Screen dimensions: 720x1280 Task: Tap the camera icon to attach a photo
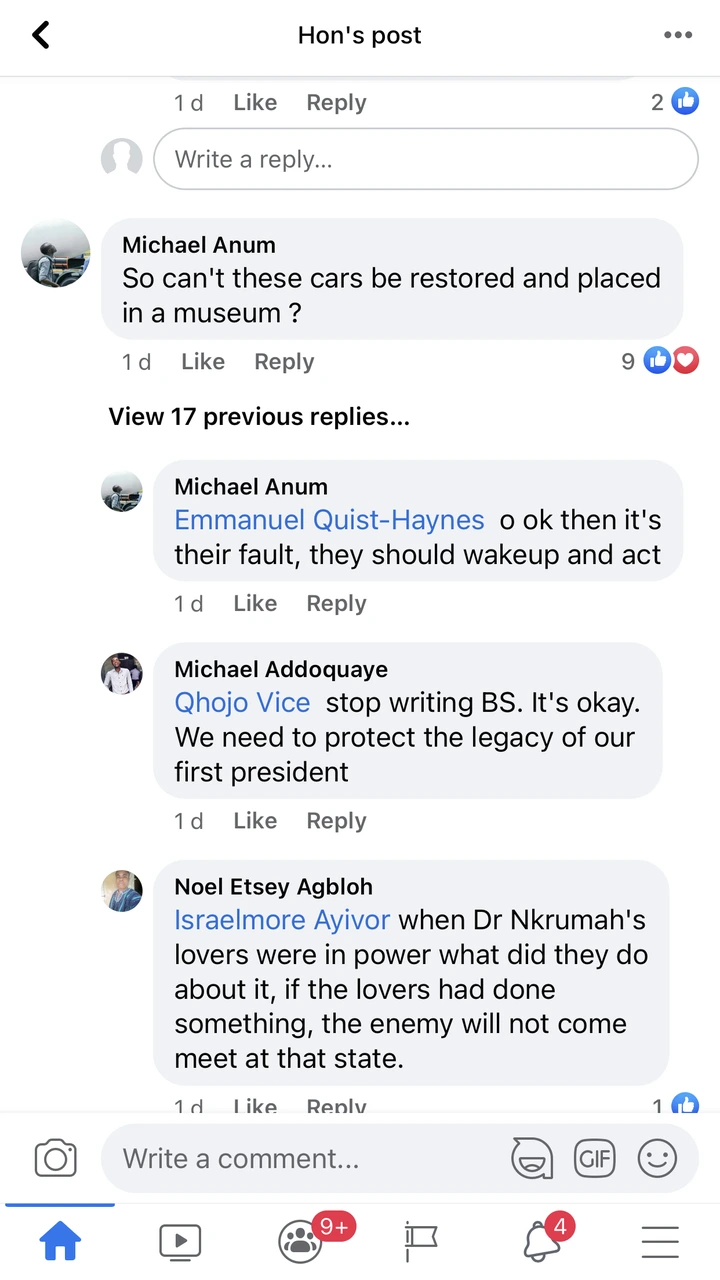[56, 1158]
